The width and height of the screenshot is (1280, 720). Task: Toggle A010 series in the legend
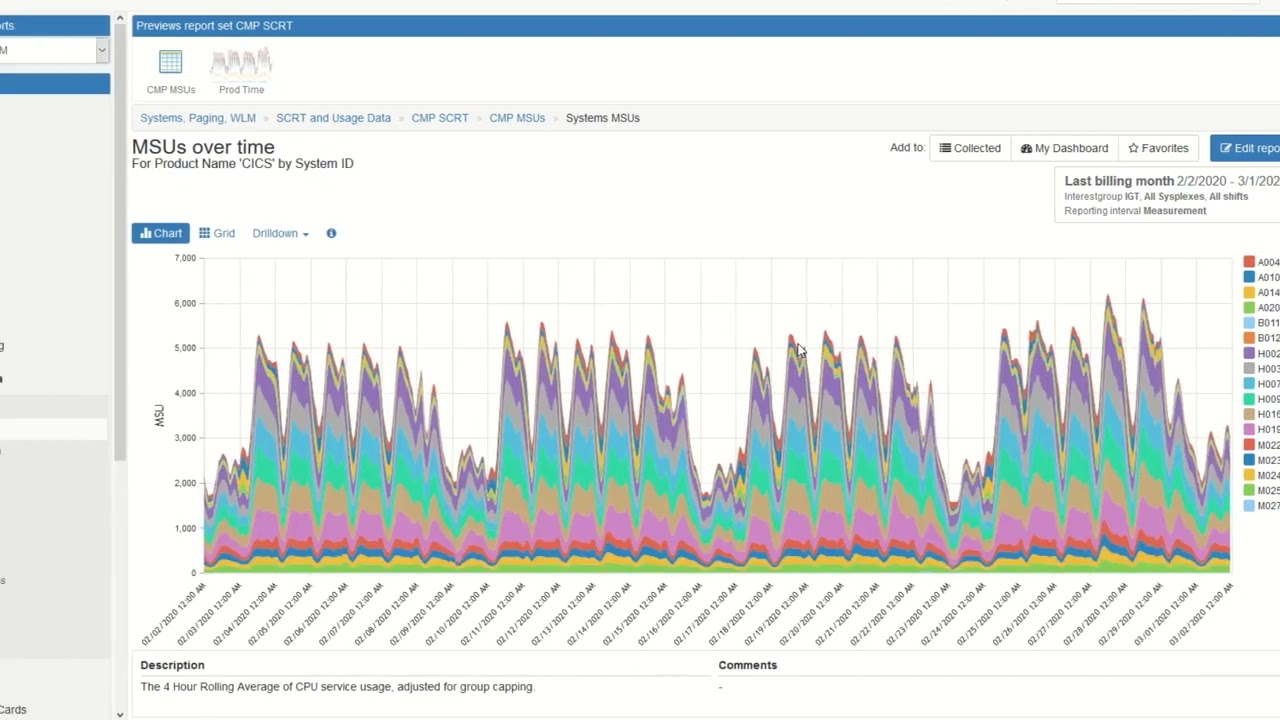point(1261,277)
